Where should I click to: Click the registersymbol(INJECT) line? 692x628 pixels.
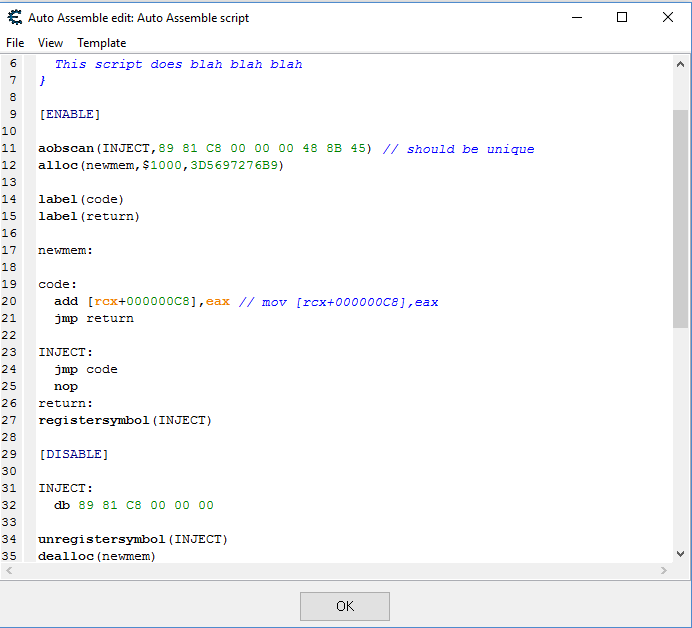pos(125,420)
